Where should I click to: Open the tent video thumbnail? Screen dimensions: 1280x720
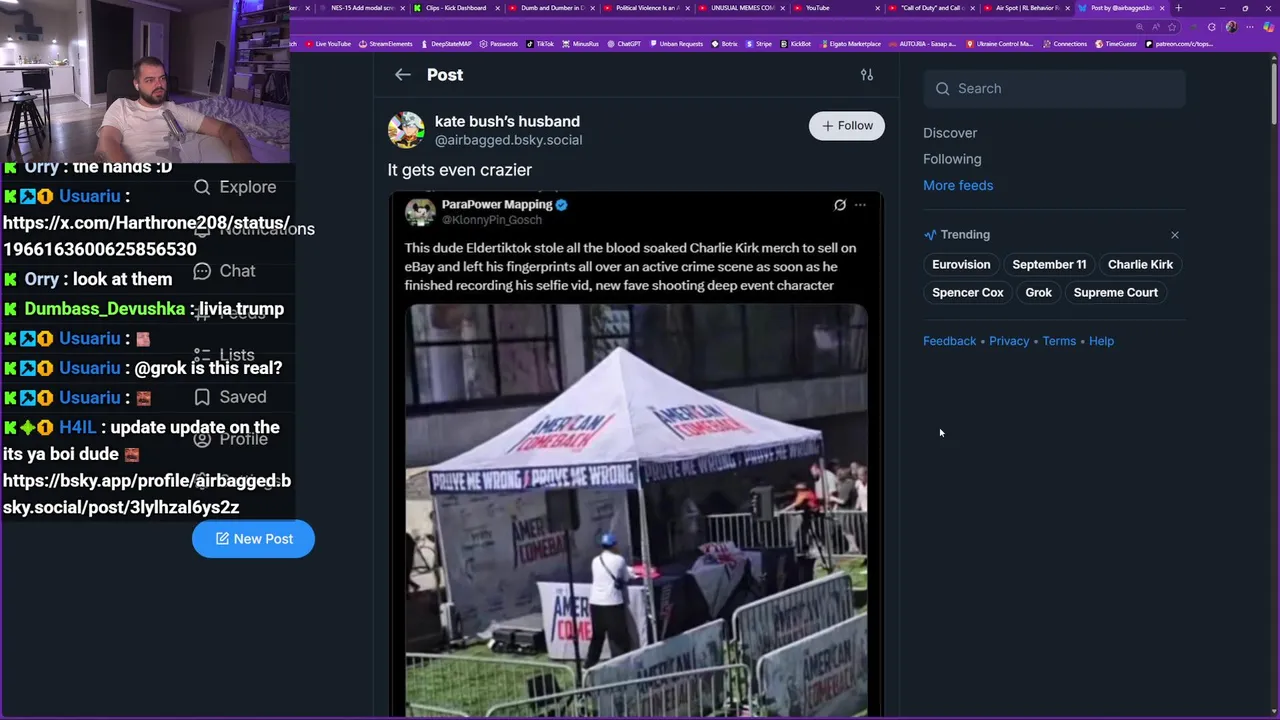tap(636, 510)
